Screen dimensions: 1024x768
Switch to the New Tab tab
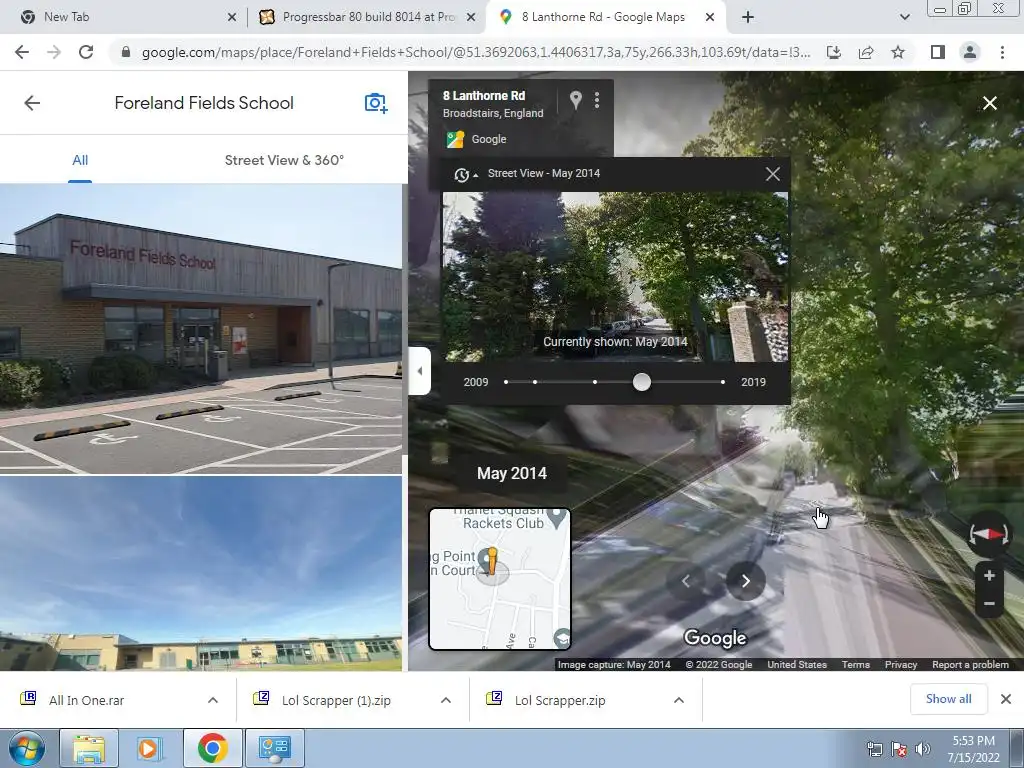coord(124,17)
